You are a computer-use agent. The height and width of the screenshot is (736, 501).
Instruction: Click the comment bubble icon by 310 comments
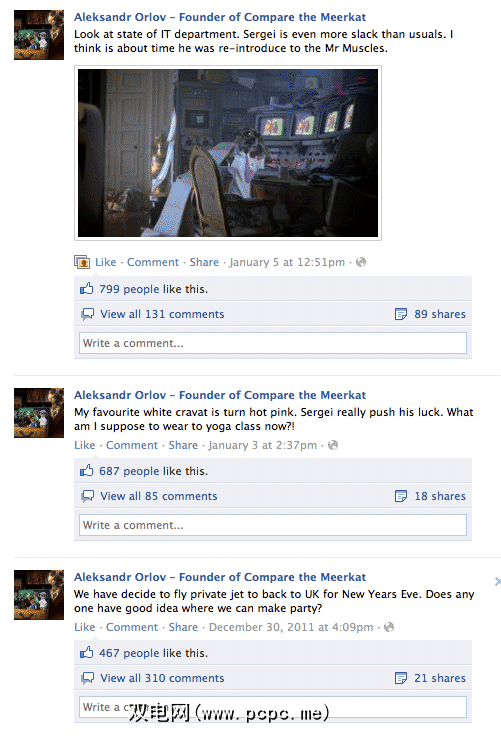87,678
